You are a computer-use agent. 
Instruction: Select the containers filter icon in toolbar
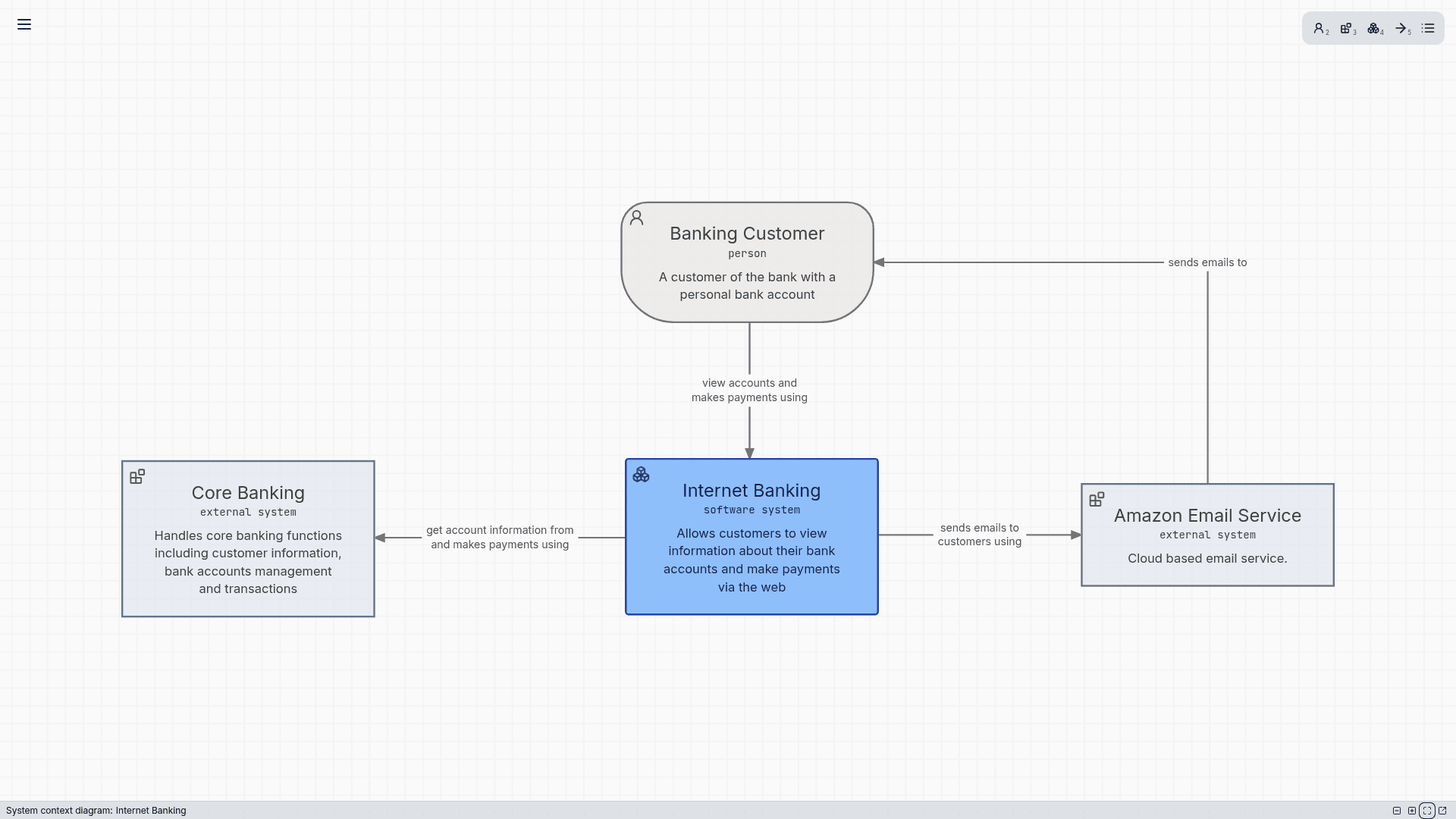[1346, 28]
